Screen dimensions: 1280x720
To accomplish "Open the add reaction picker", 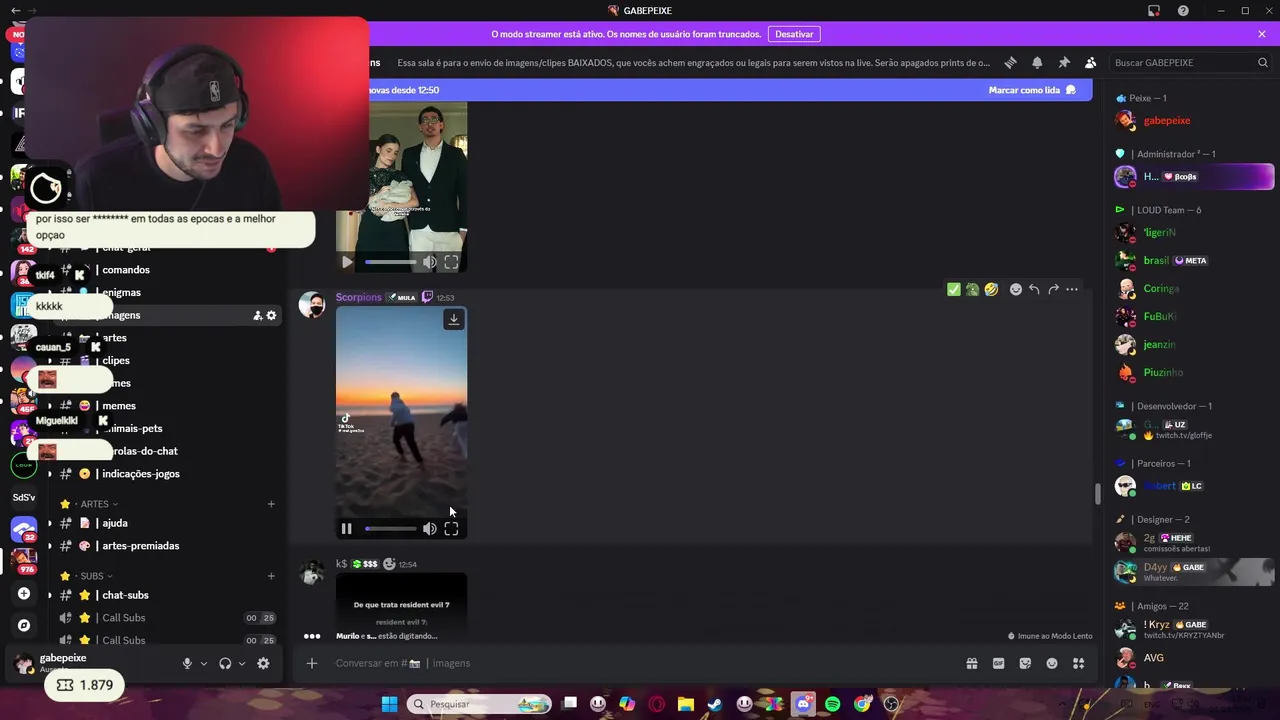I will [1016, 289].
